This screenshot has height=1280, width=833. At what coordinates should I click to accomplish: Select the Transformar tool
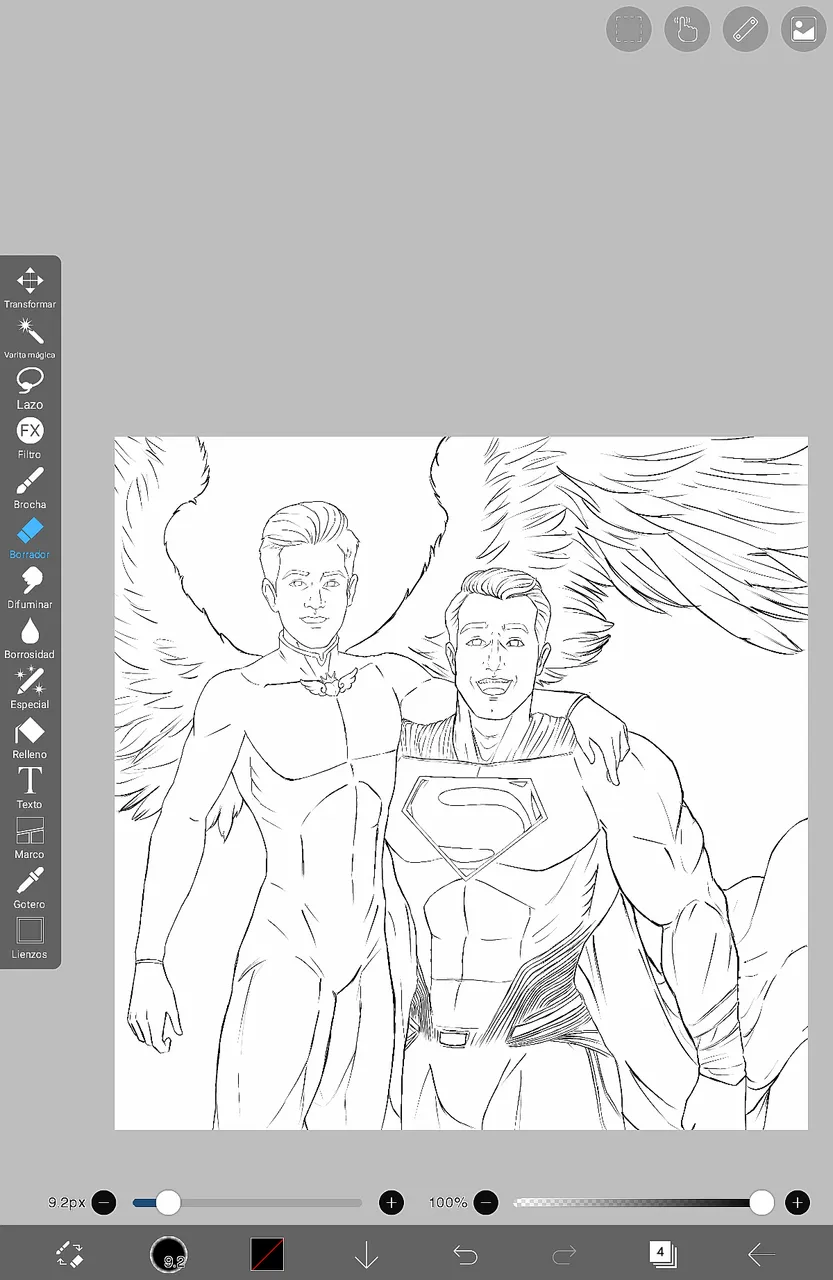[x=30, y=287]
